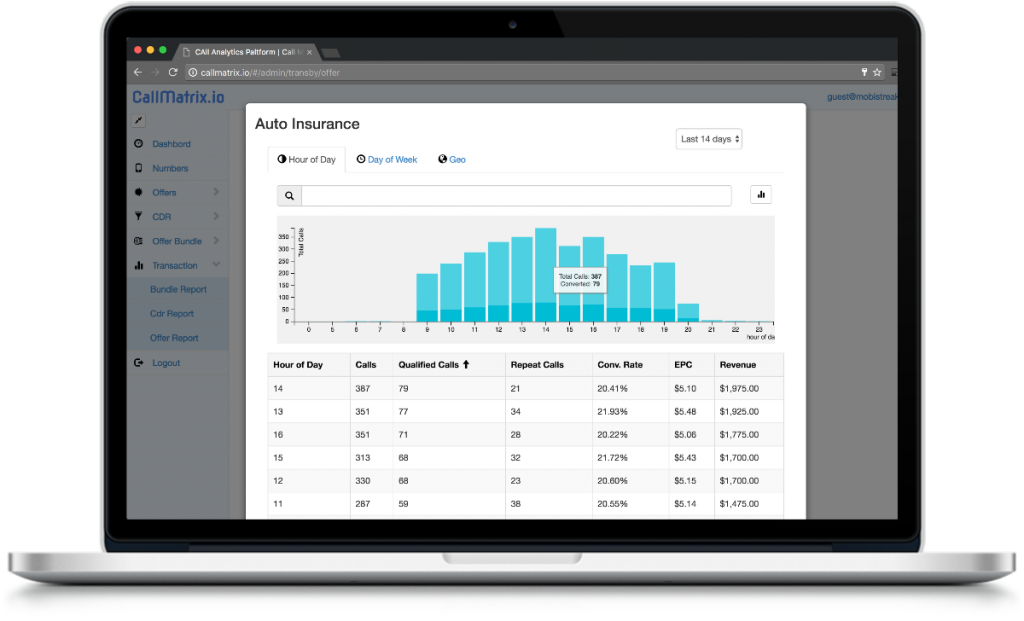Click the magnifier icon in the search bar

(289, 195)
